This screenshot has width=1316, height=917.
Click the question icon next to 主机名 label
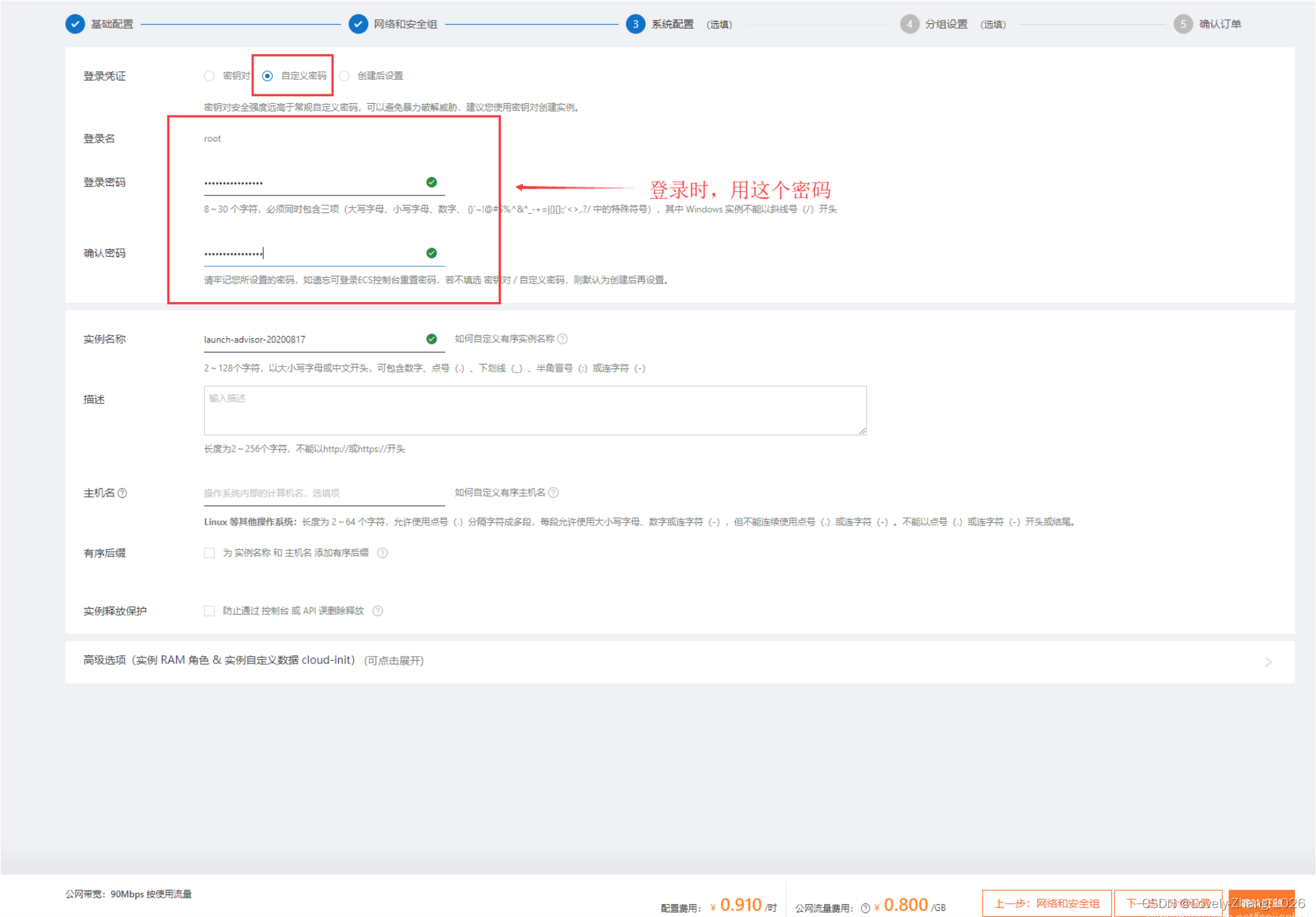pyautogui.click(x=122, y=493)
